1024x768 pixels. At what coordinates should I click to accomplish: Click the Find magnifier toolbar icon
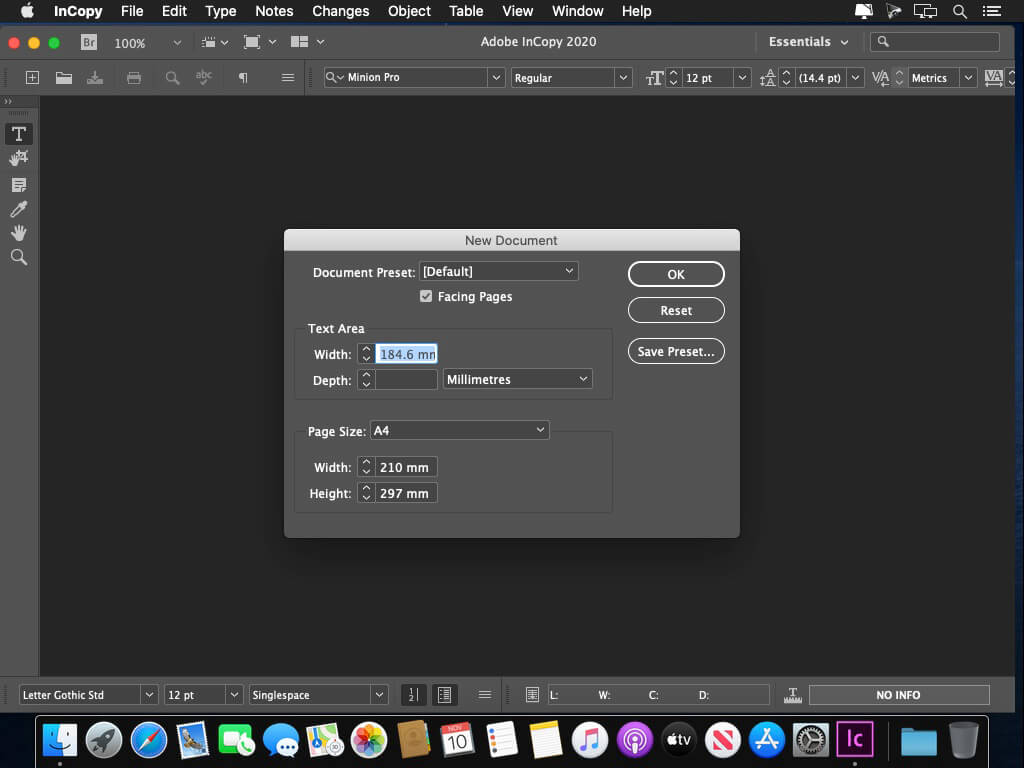coord(172,78)
